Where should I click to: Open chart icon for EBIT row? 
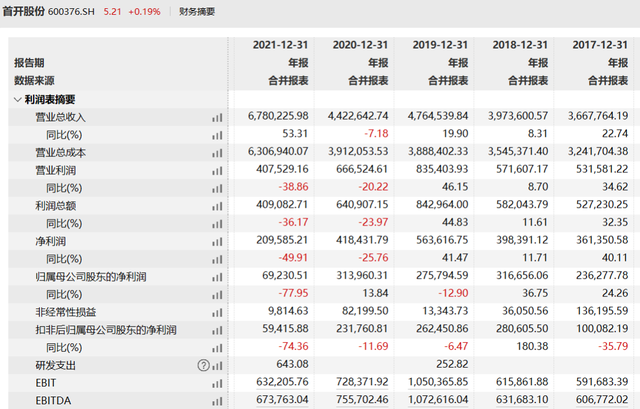(217, 383)
